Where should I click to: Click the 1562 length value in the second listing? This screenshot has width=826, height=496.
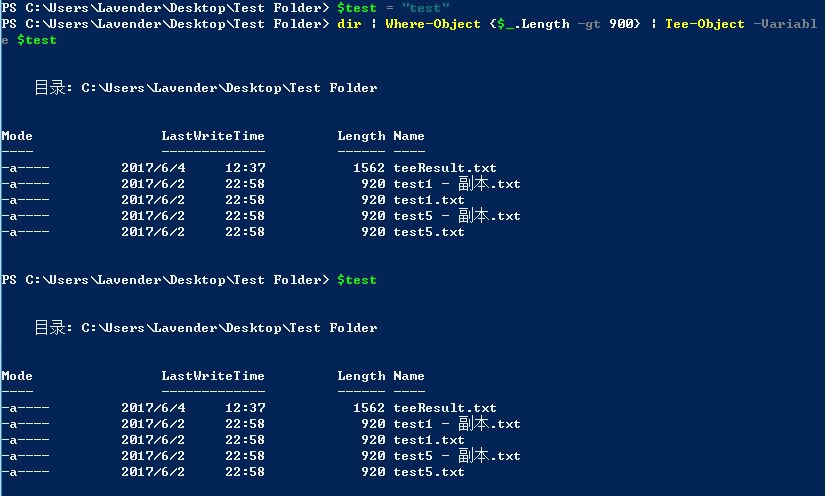(x=369, y=408)
